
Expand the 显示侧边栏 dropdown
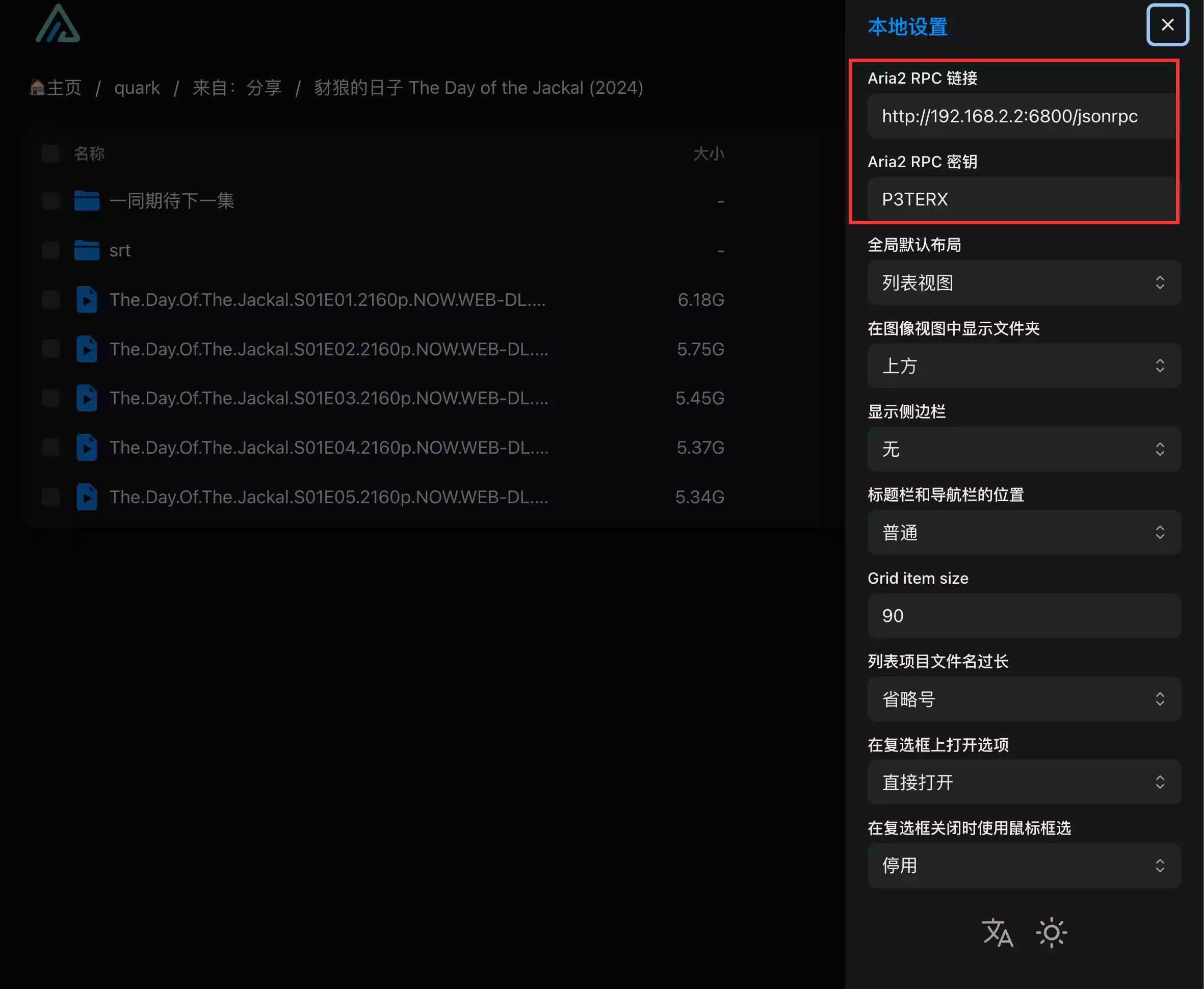(x=1024, y=449)
